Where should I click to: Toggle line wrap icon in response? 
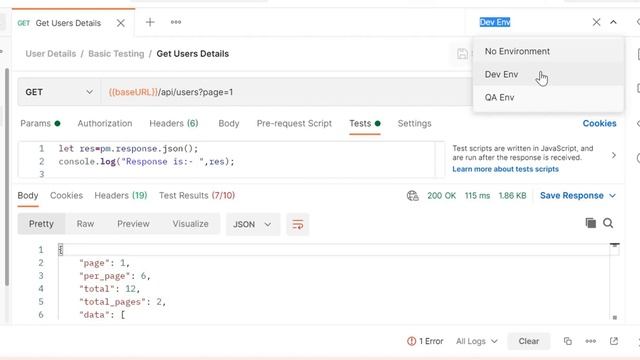pos(298,224)
